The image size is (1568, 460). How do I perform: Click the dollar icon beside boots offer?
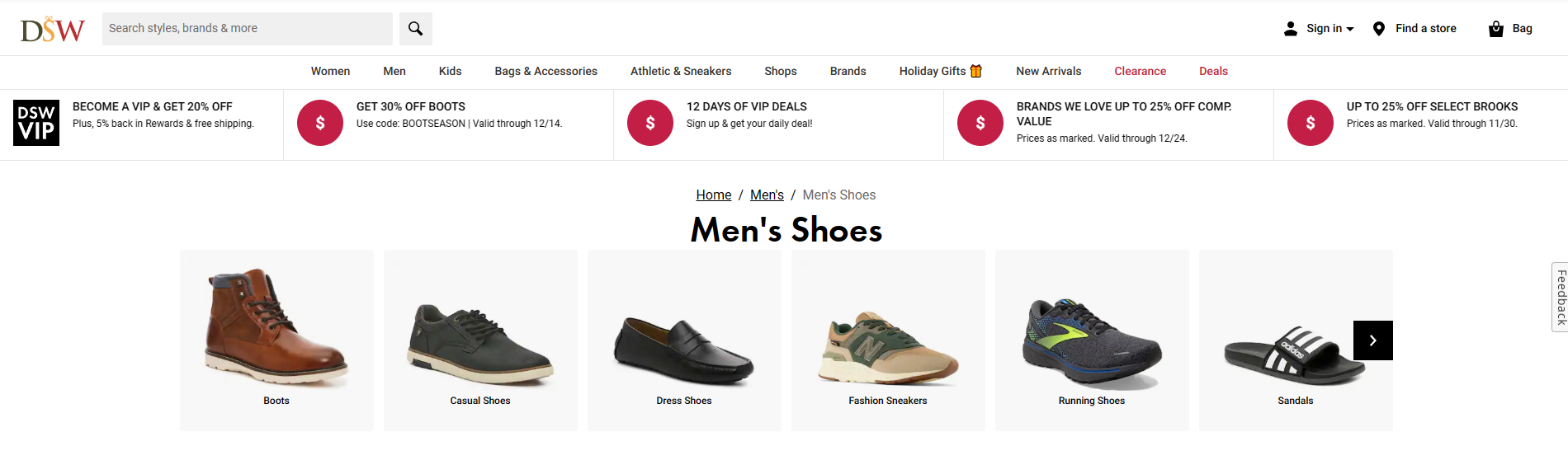pyautogui.click(x=320, y=123)
